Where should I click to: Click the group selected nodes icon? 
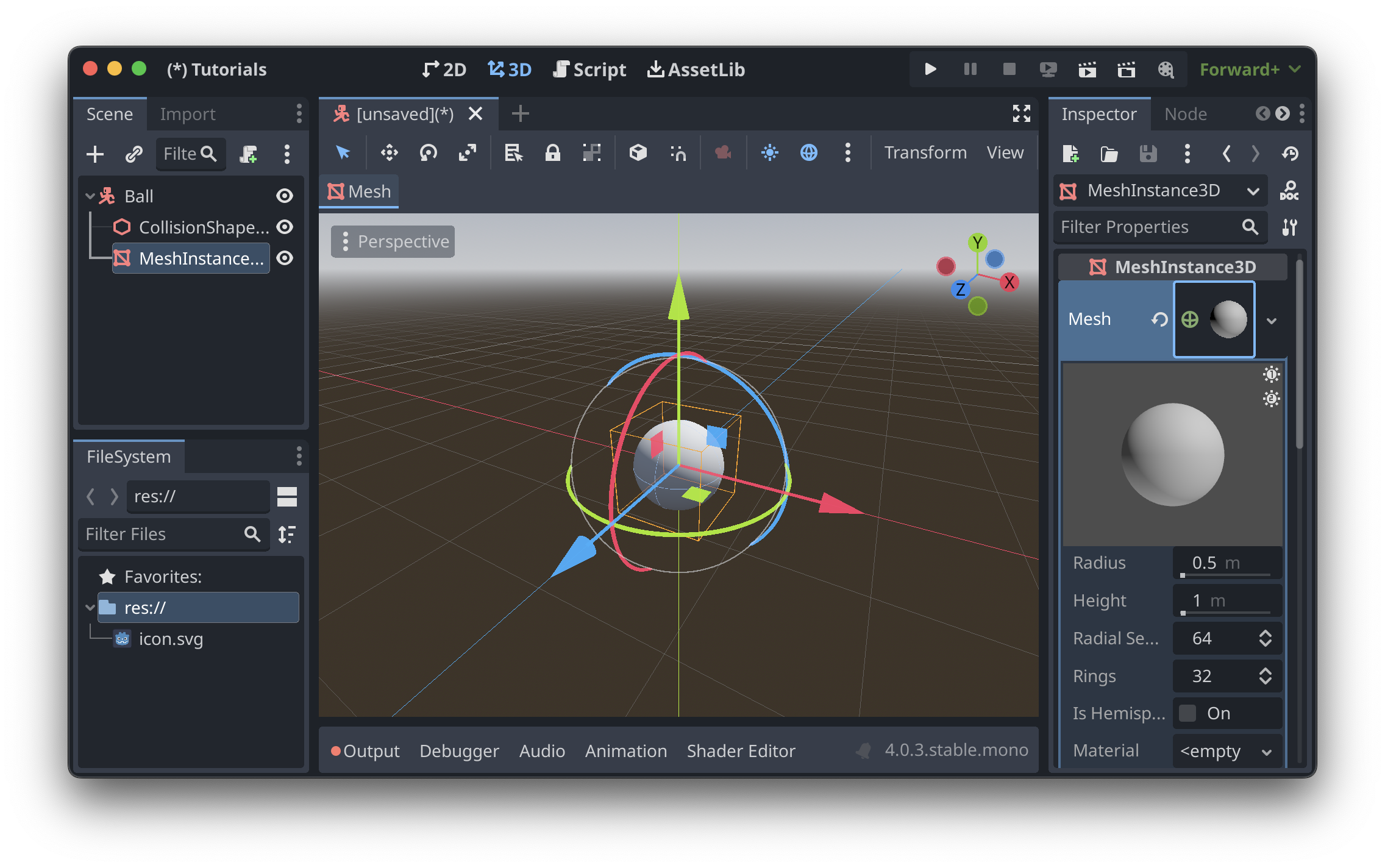click(591, 152)
